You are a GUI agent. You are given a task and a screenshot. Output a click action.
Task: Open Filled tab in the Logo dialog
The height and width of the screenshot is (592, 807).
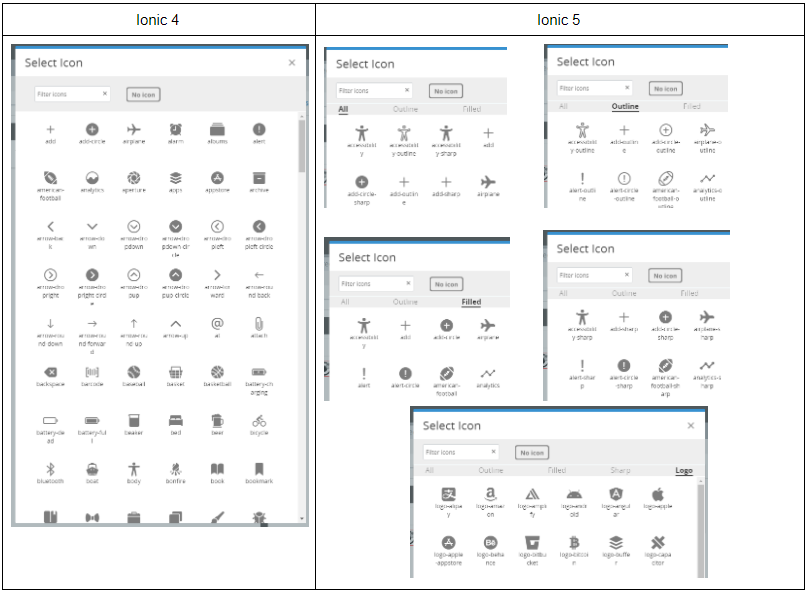coord(557,470)
